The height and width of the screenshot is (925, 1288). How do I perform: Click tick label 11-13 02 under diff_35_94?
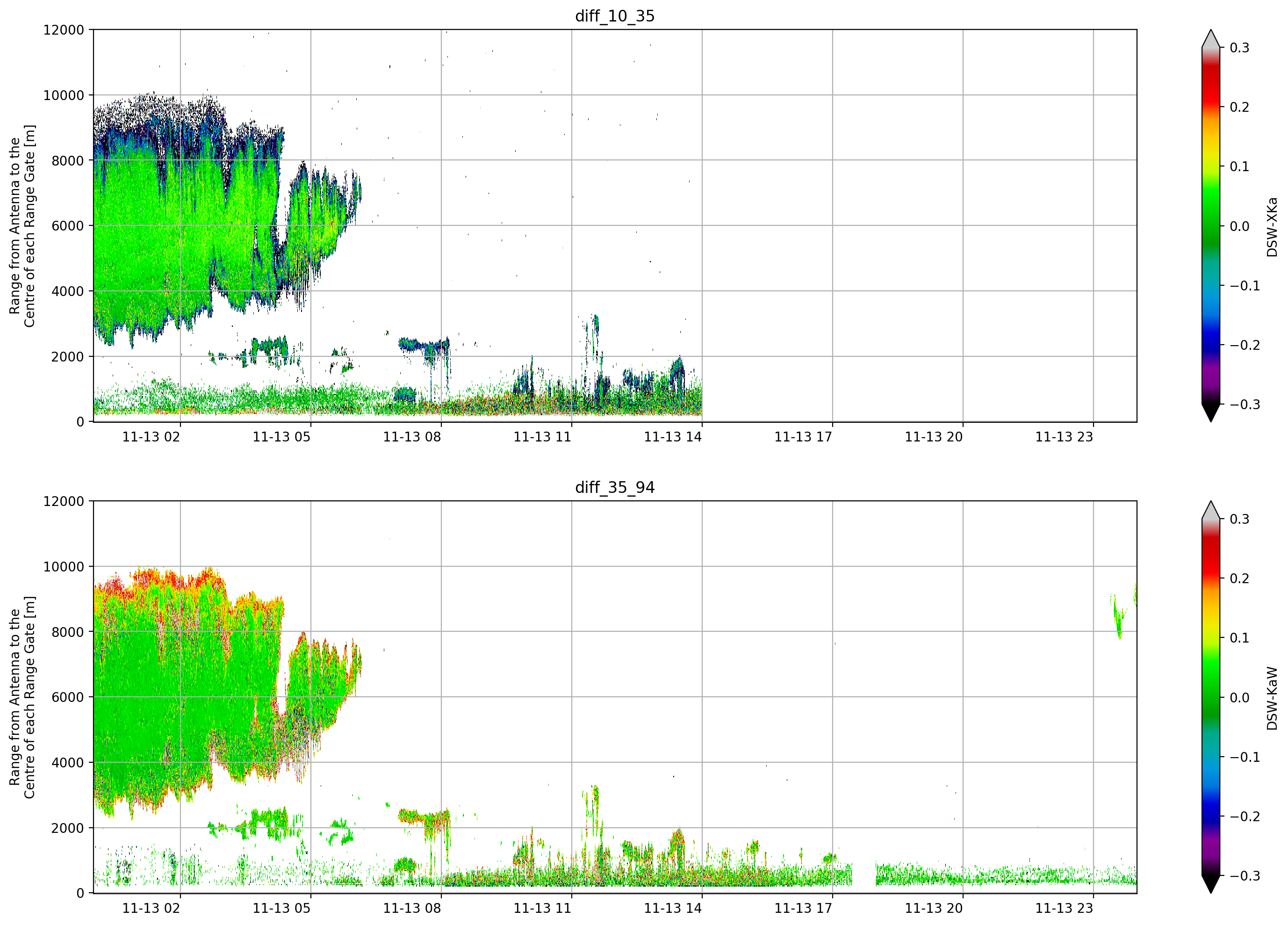(x=151, y=909)
